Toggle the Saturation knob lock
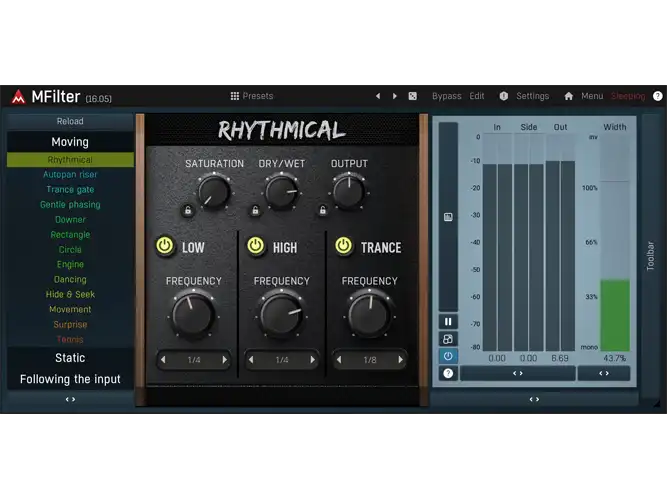The image size is (667, 500). pos(188,210)
